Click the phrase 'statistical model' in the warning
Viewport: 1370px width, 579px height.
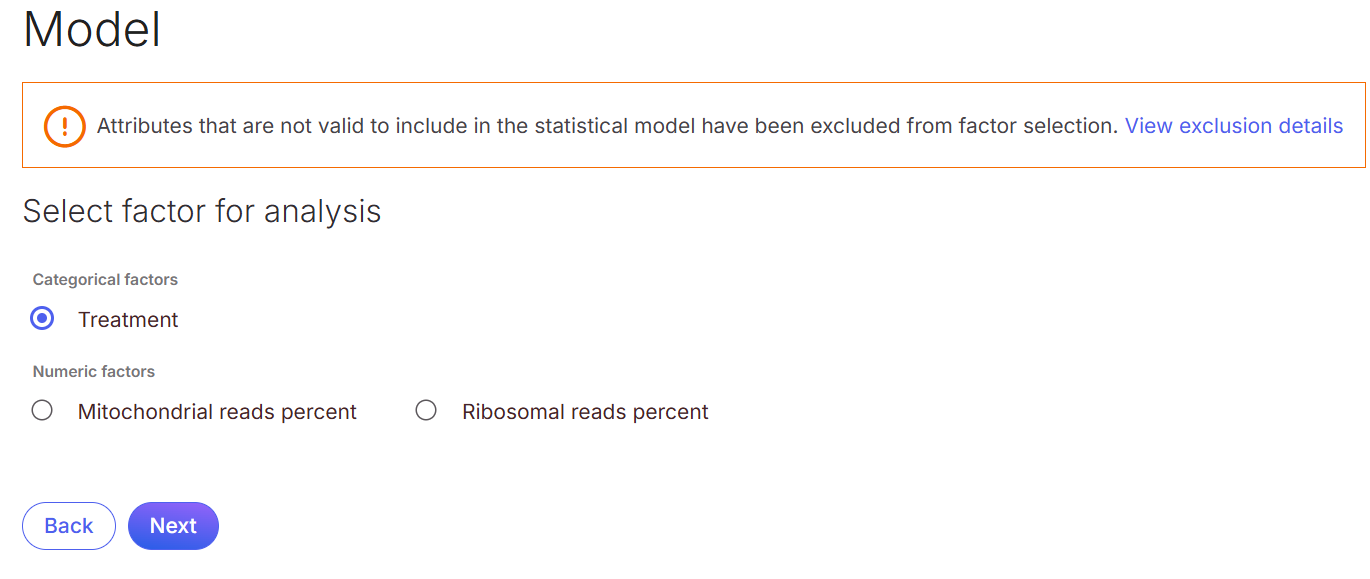(613, 126)
